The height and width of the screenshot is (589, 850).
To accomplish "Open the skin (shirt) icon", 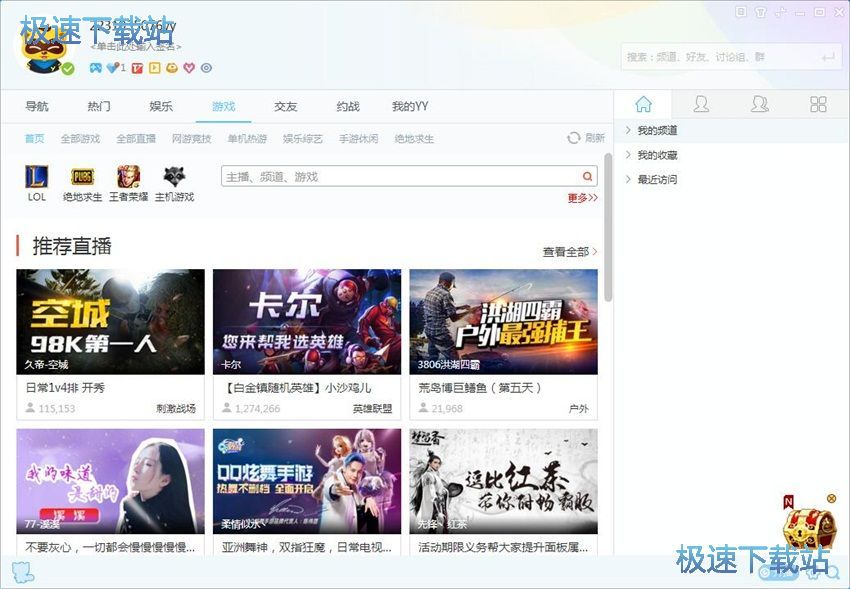I will point(761,11).
